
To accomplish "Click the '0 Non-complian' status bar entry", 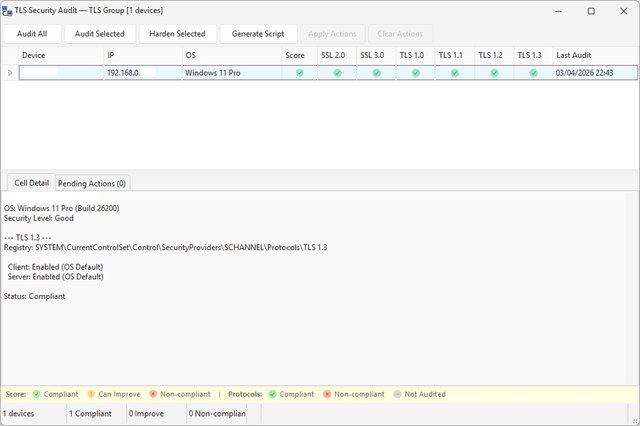I will [x=217, y=413].
